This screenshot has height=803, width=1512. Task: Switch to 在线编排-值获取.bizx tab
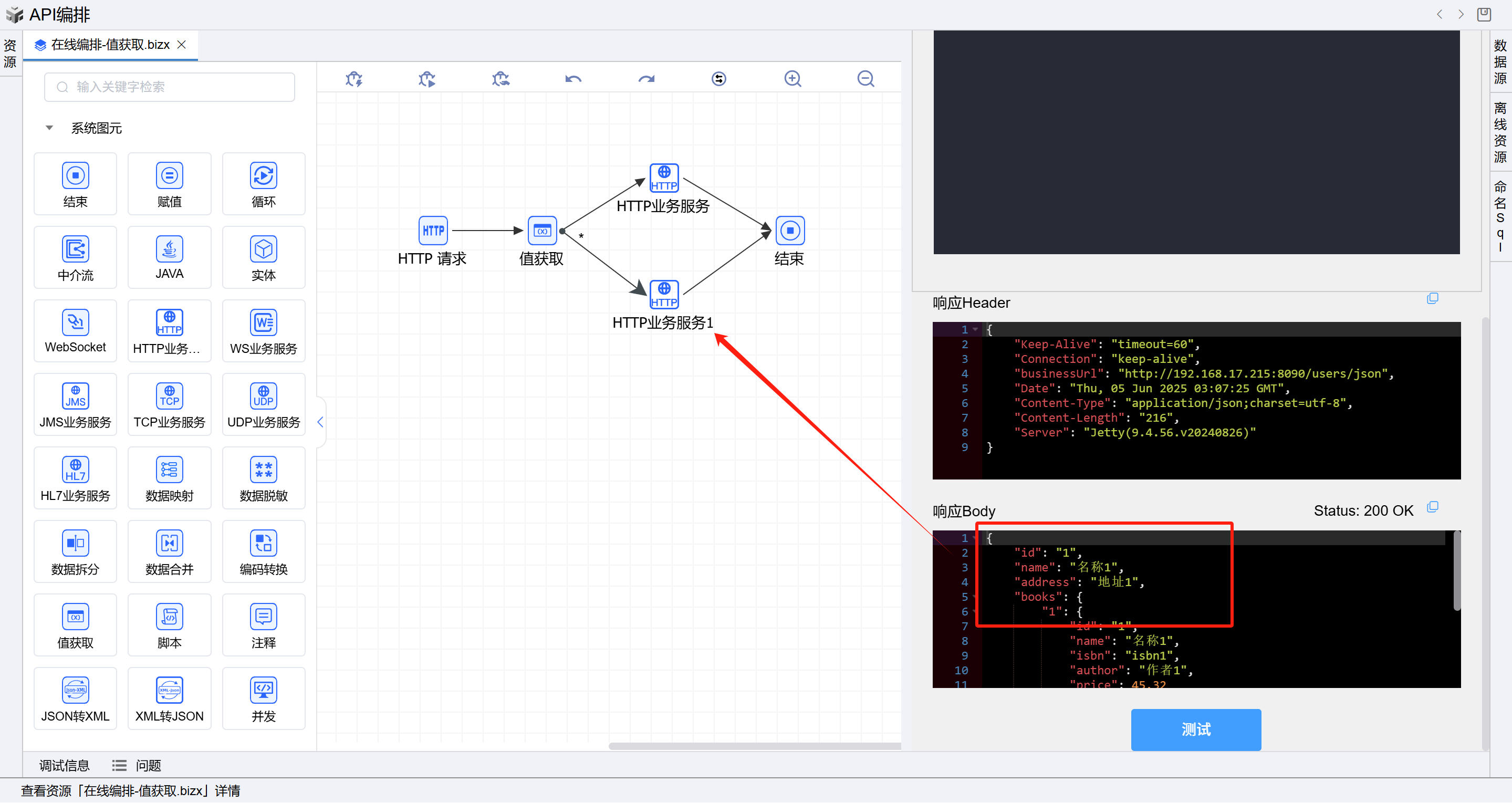(110, 45)
